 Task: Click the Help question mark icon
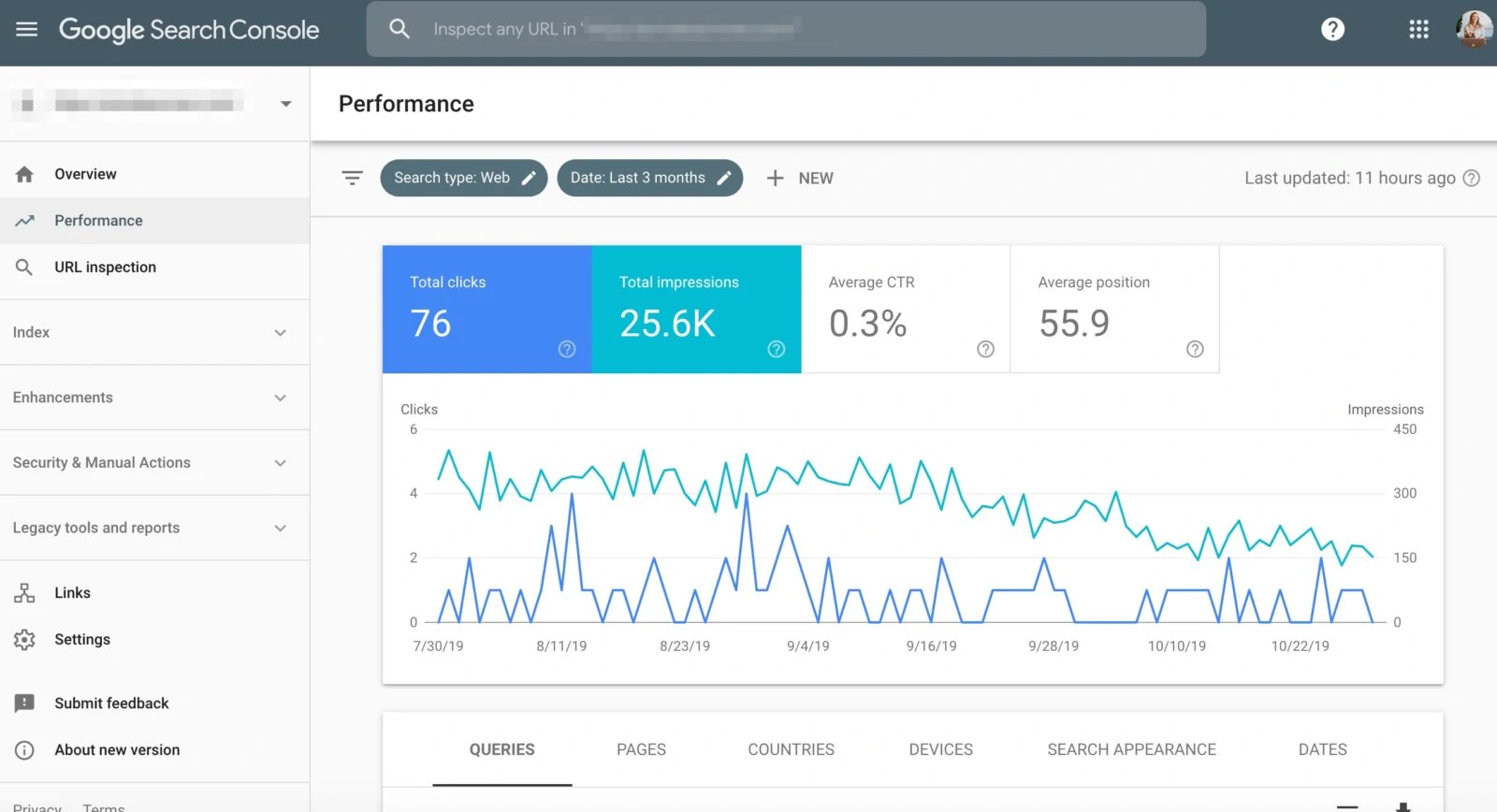[1332, 29]
